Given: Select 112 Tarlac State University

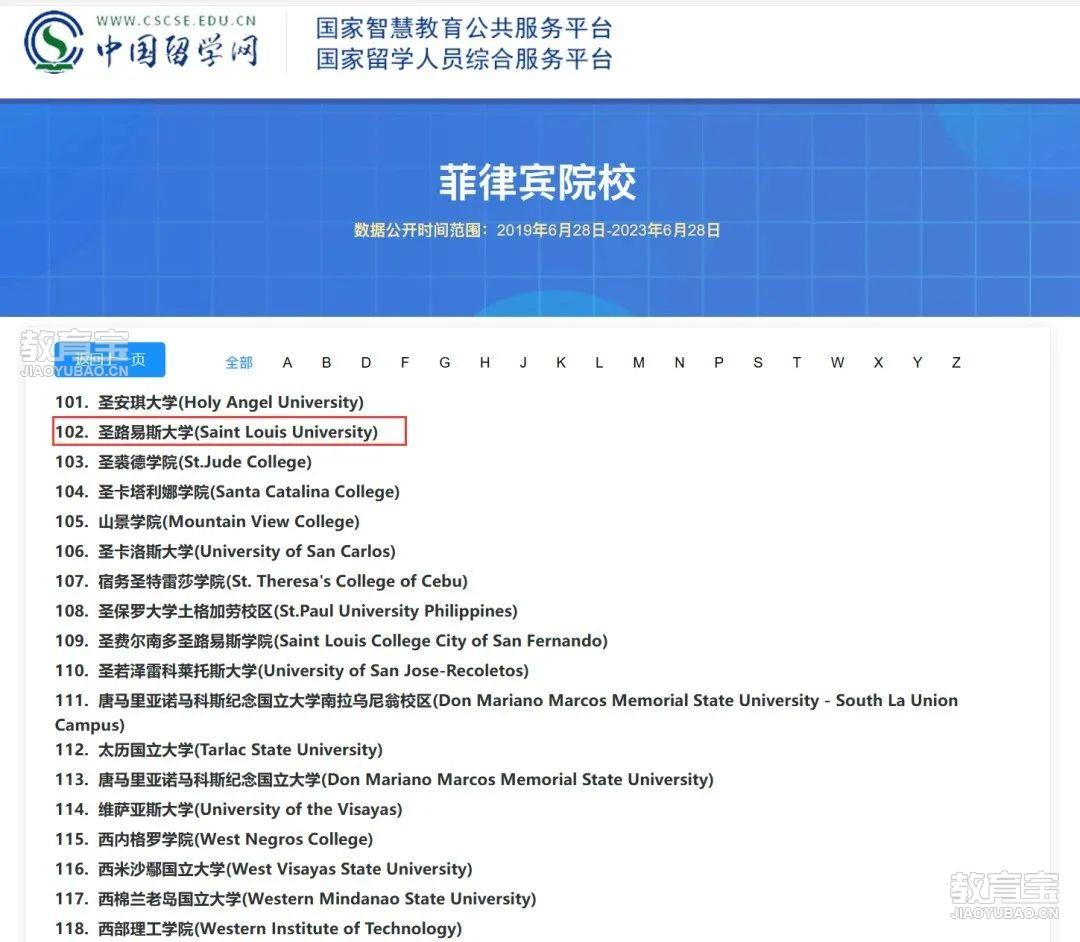Looking at the screenshot, I should coord(219,749).
